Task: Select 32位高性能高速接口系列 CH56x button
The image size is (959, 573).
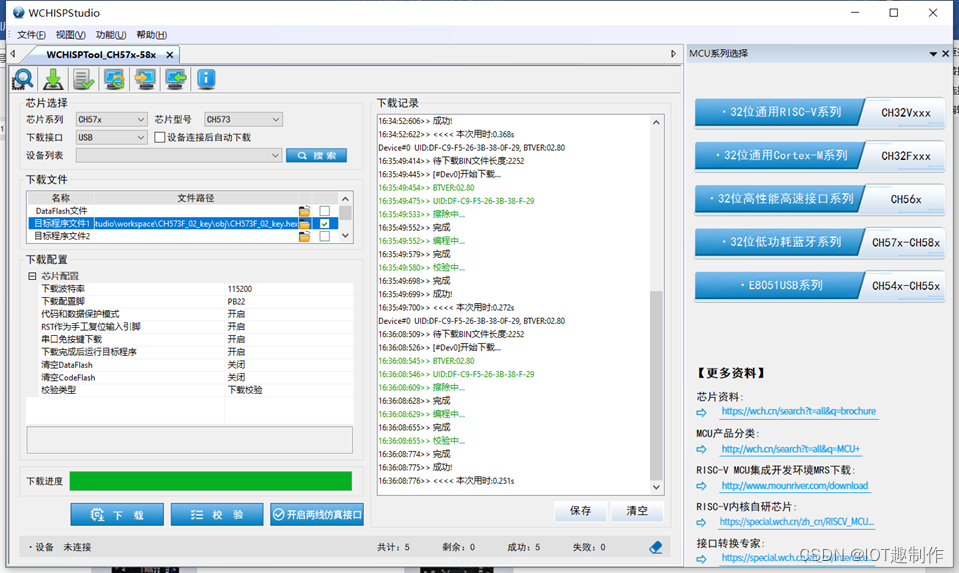Action: (820, 199)
